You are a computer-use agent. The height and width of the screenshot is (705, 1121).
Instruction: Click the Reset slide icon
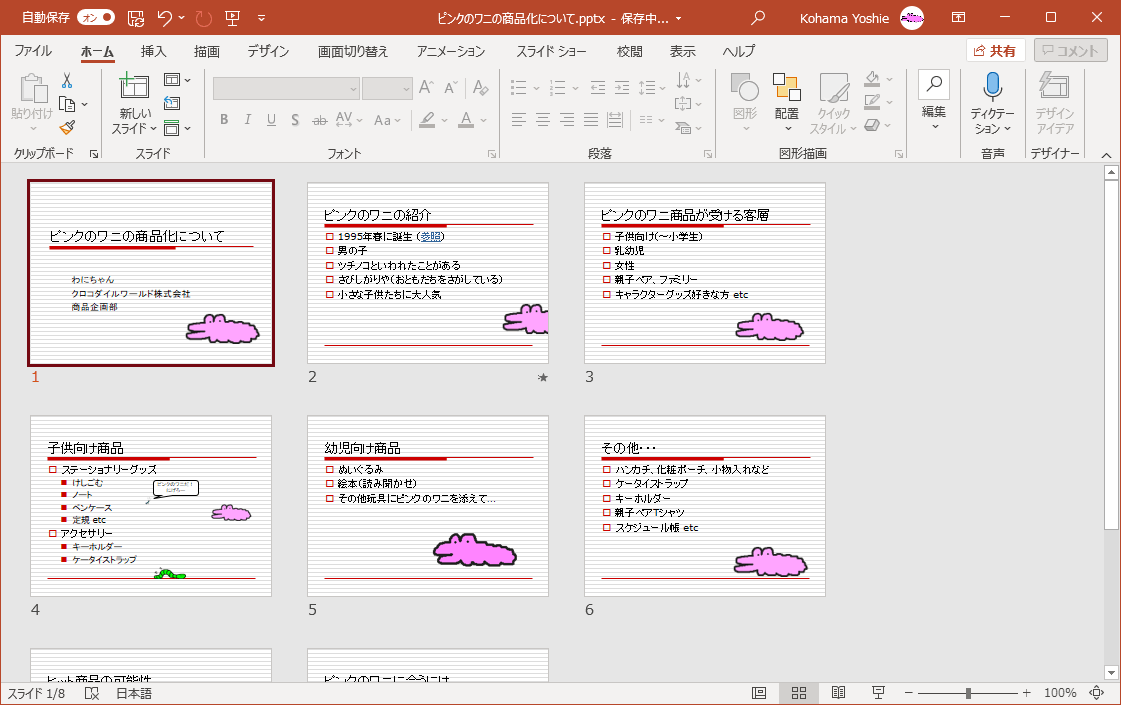click(x=172, y=104)
